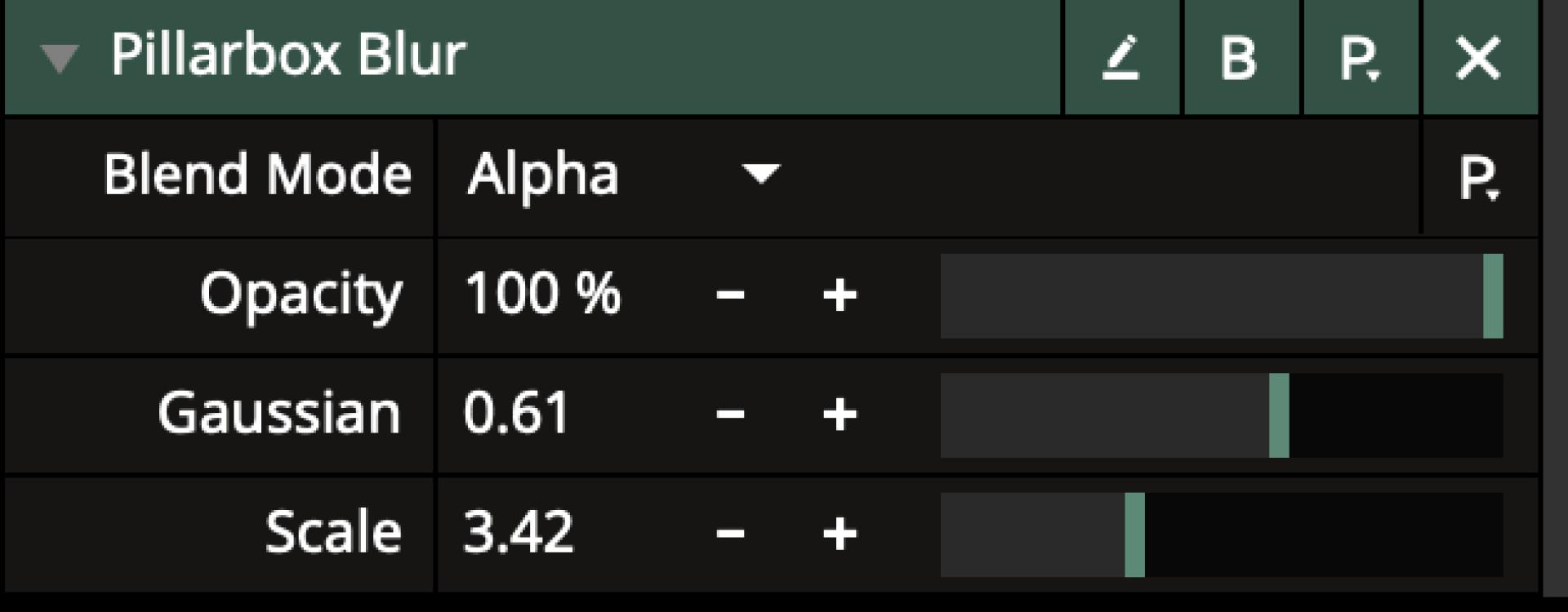Click the Scale slider bar

(x=1221, y=534)
